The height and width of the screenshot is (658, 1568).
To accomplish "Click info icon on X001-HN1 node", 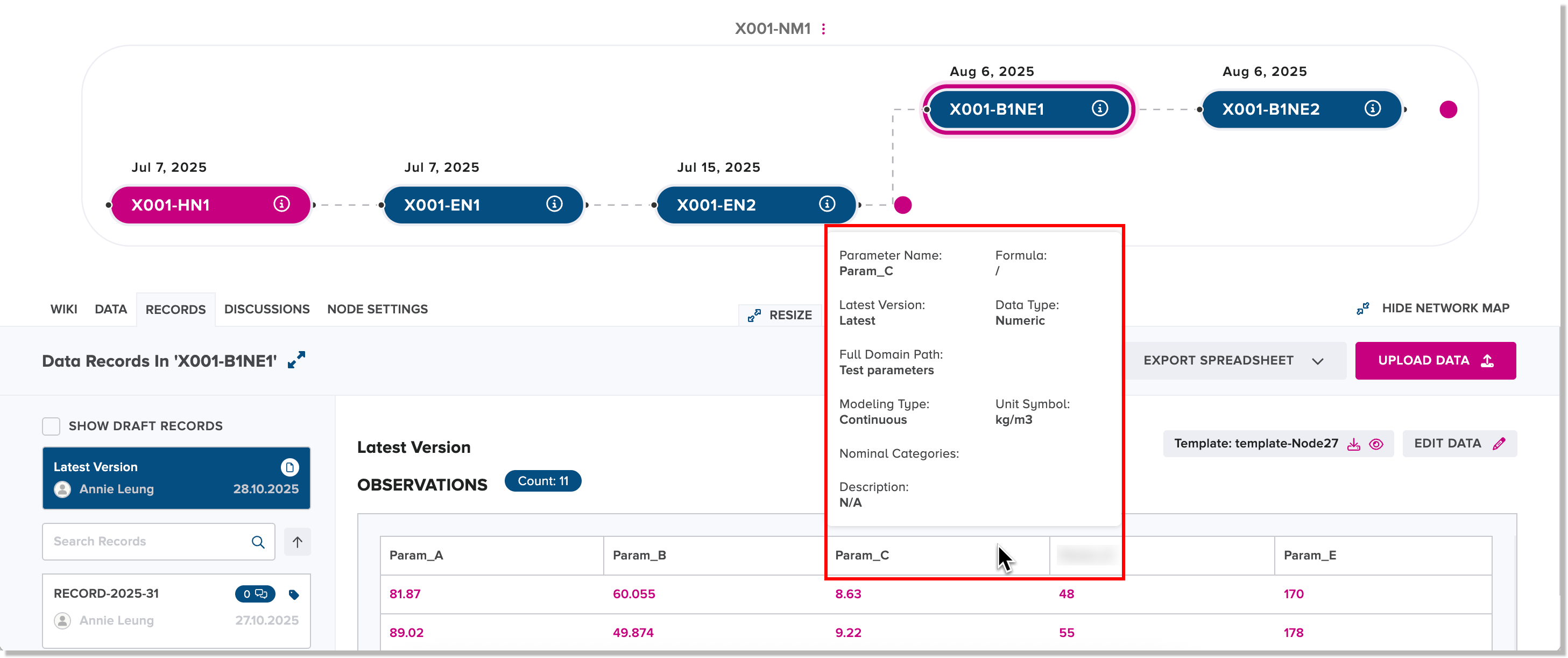I will [x=281, y=204].
